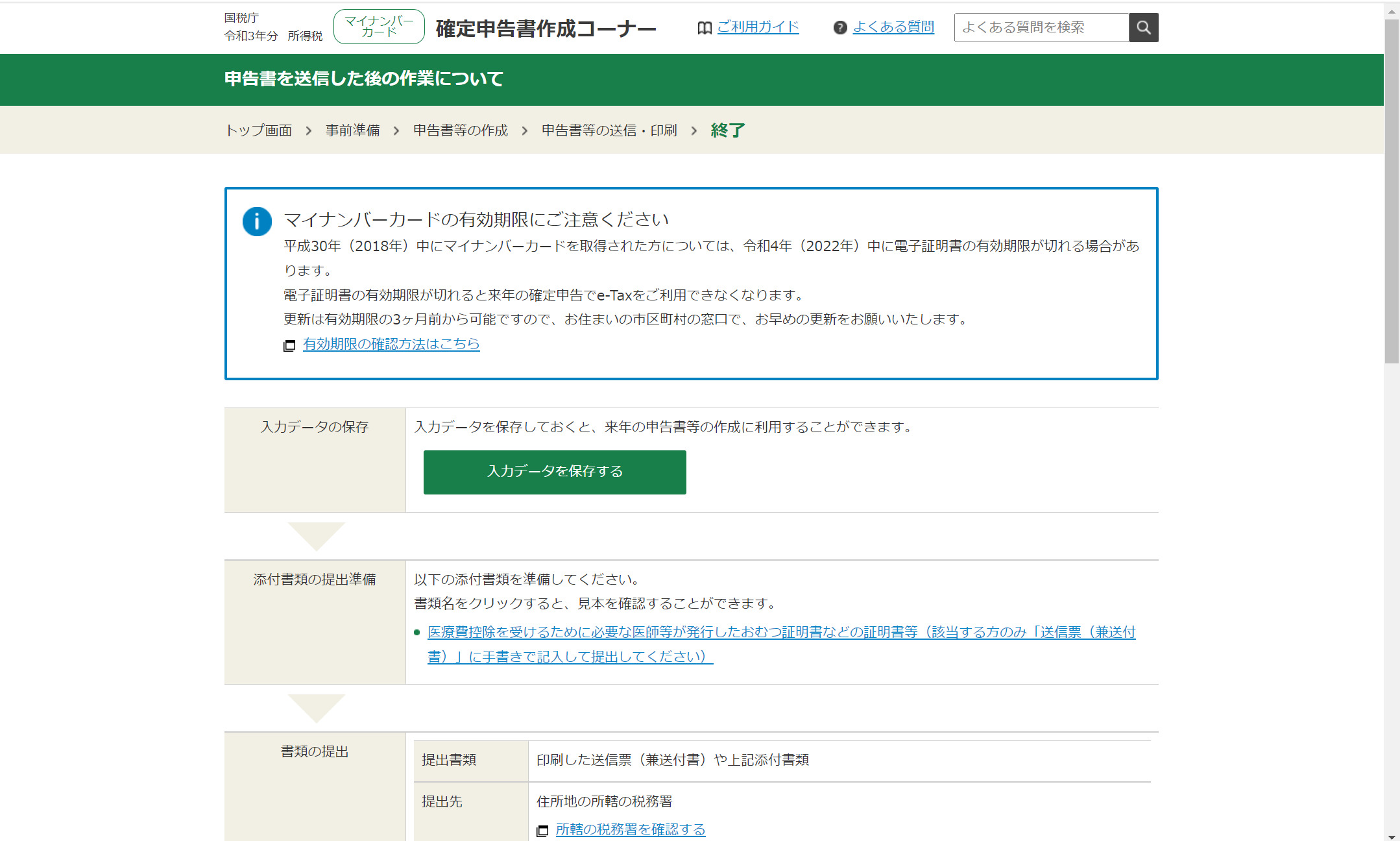Click the question mark icon beside よくある質問
This screenshot has height=841, width=1400.
click(840, 28)
